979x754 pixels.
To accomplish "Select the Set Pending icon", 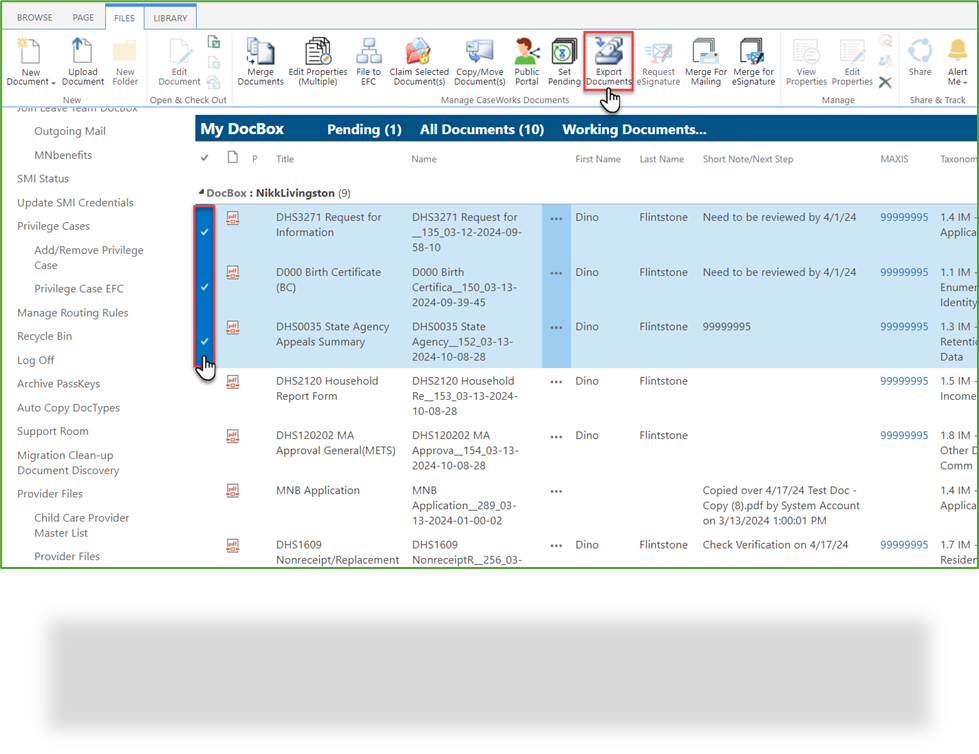I will pyautogui.click(x=565, y=60).
